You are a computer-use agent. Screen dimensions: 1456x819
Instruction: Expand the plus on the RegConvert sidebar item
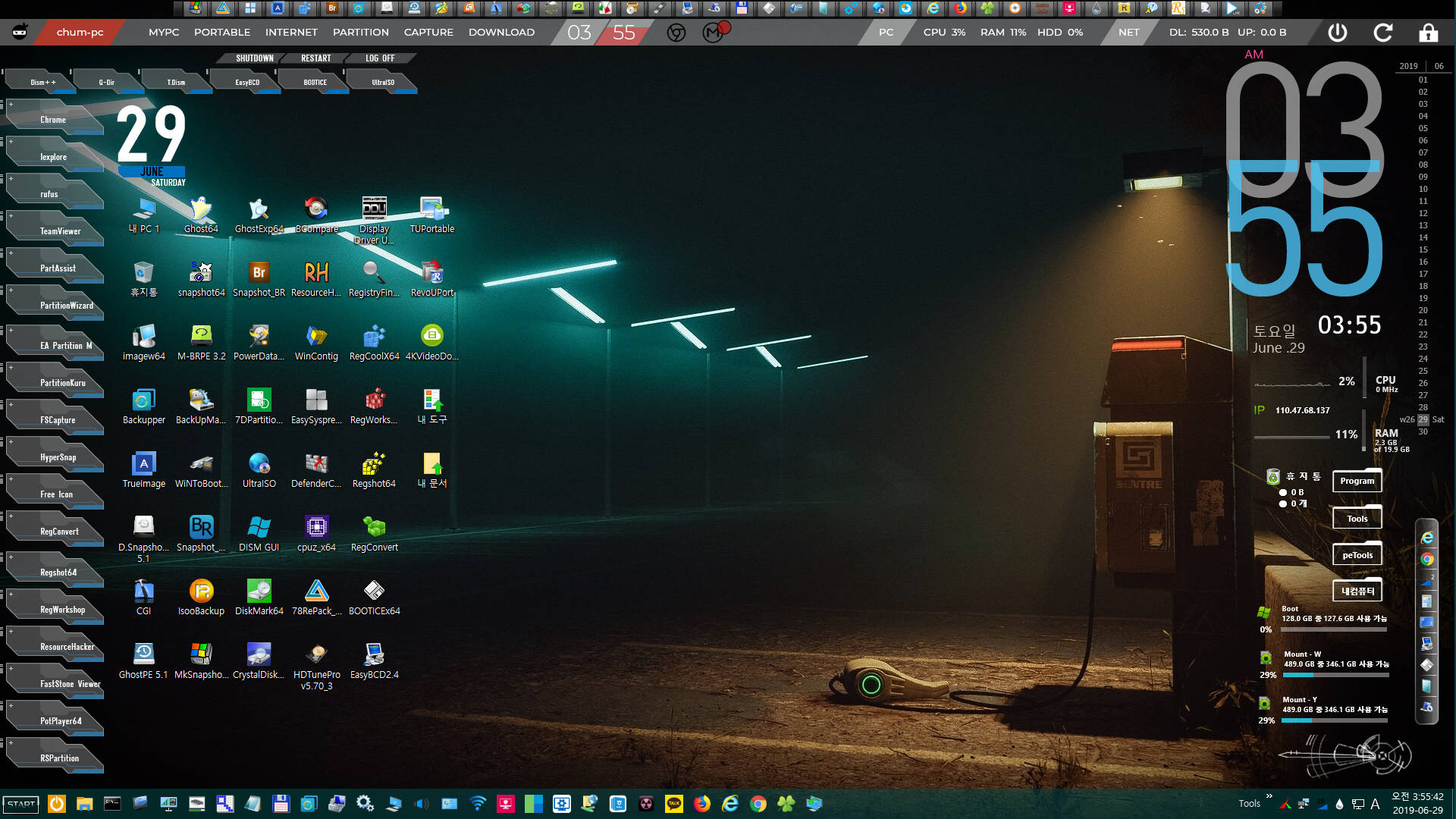pos(11,516)
